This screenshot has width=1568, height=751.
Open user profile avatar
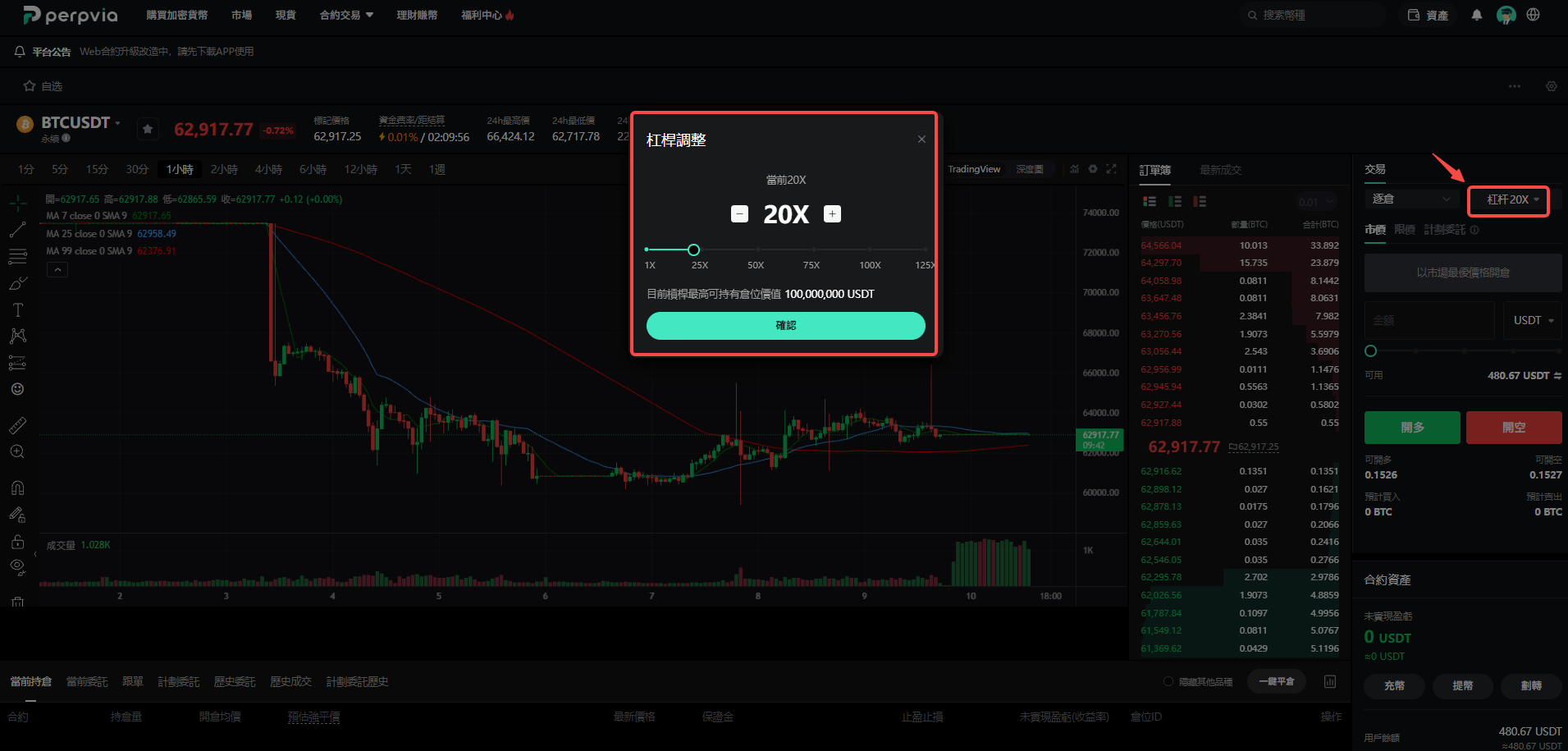click(1506, 15)
